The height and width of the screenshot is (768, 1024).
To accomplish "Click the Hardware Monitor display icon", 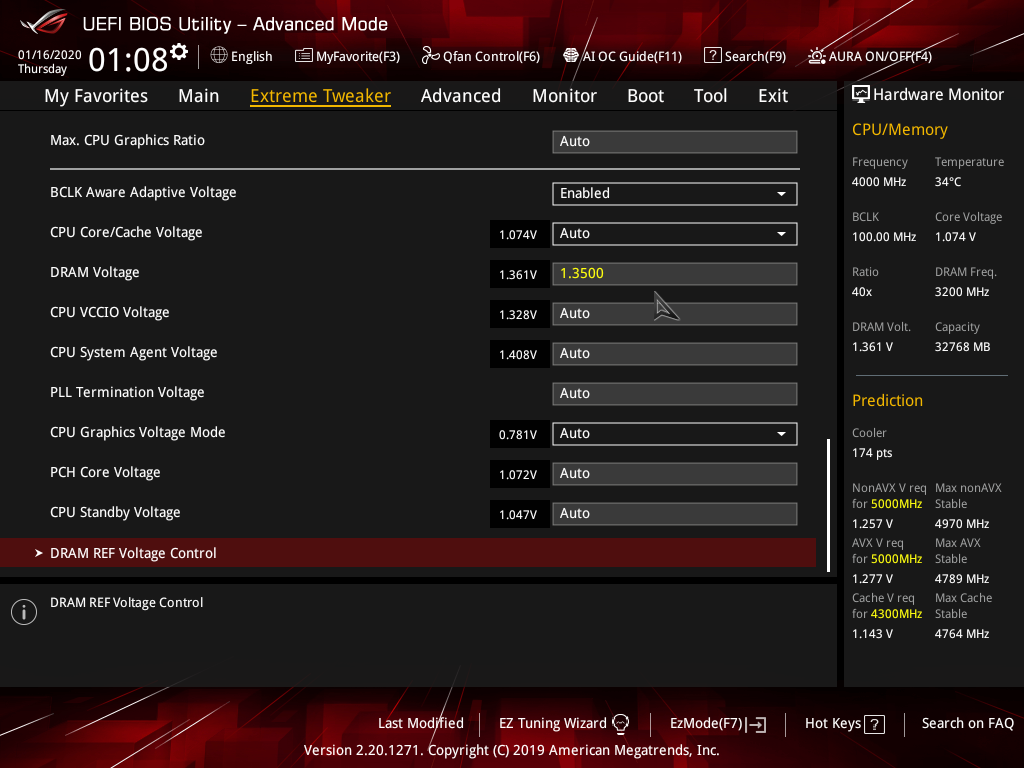I will coord(861,95).
